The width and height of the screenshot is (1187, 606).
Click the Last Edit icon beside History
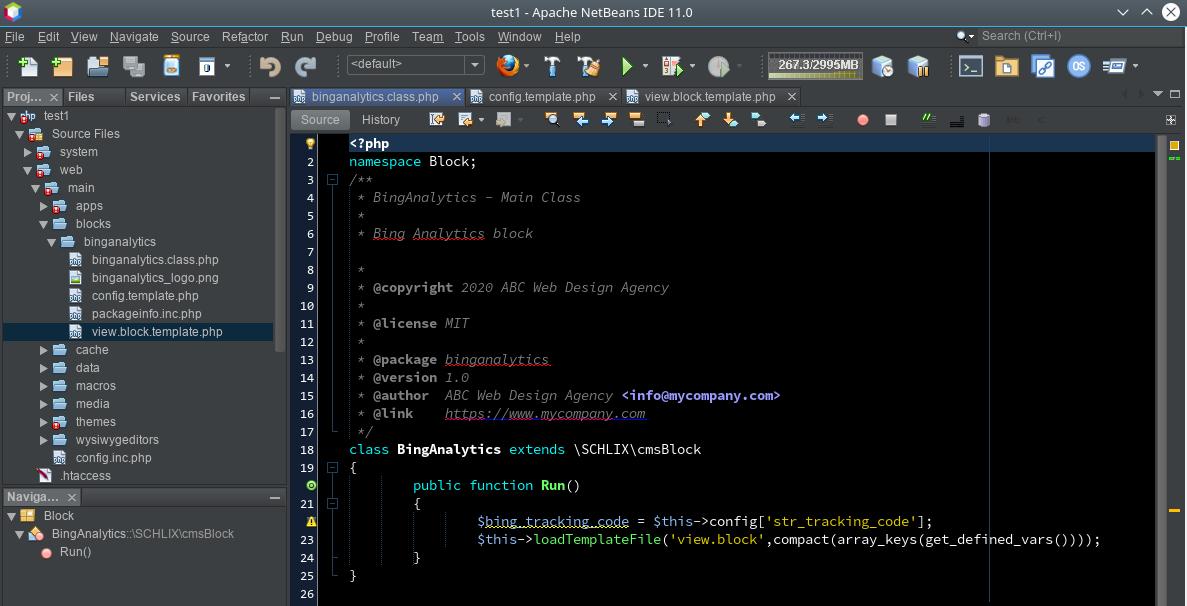point(437,120)
